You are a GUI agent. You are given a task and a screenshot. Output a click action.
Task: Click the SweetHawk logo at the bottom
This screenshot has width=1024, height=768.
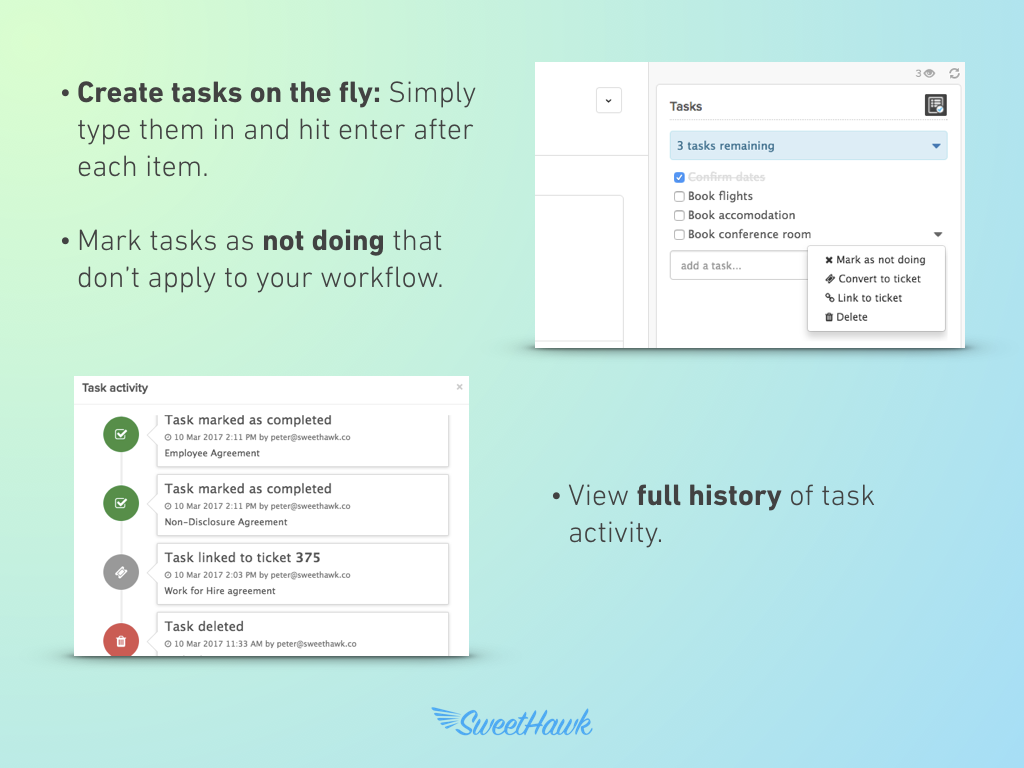512,722
